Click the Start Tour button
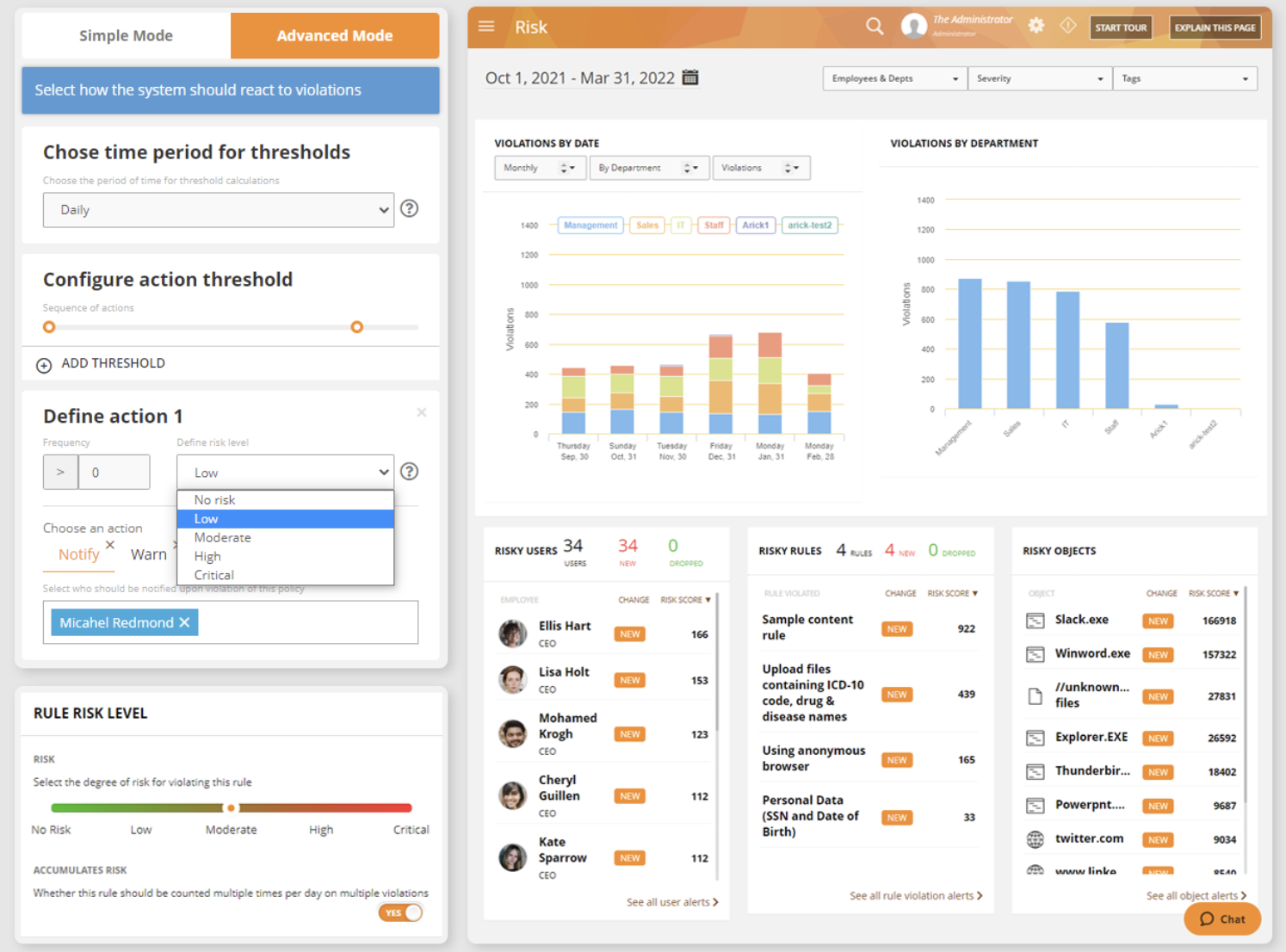Viewport: 1286px width, 952px height. [1120, 28]
